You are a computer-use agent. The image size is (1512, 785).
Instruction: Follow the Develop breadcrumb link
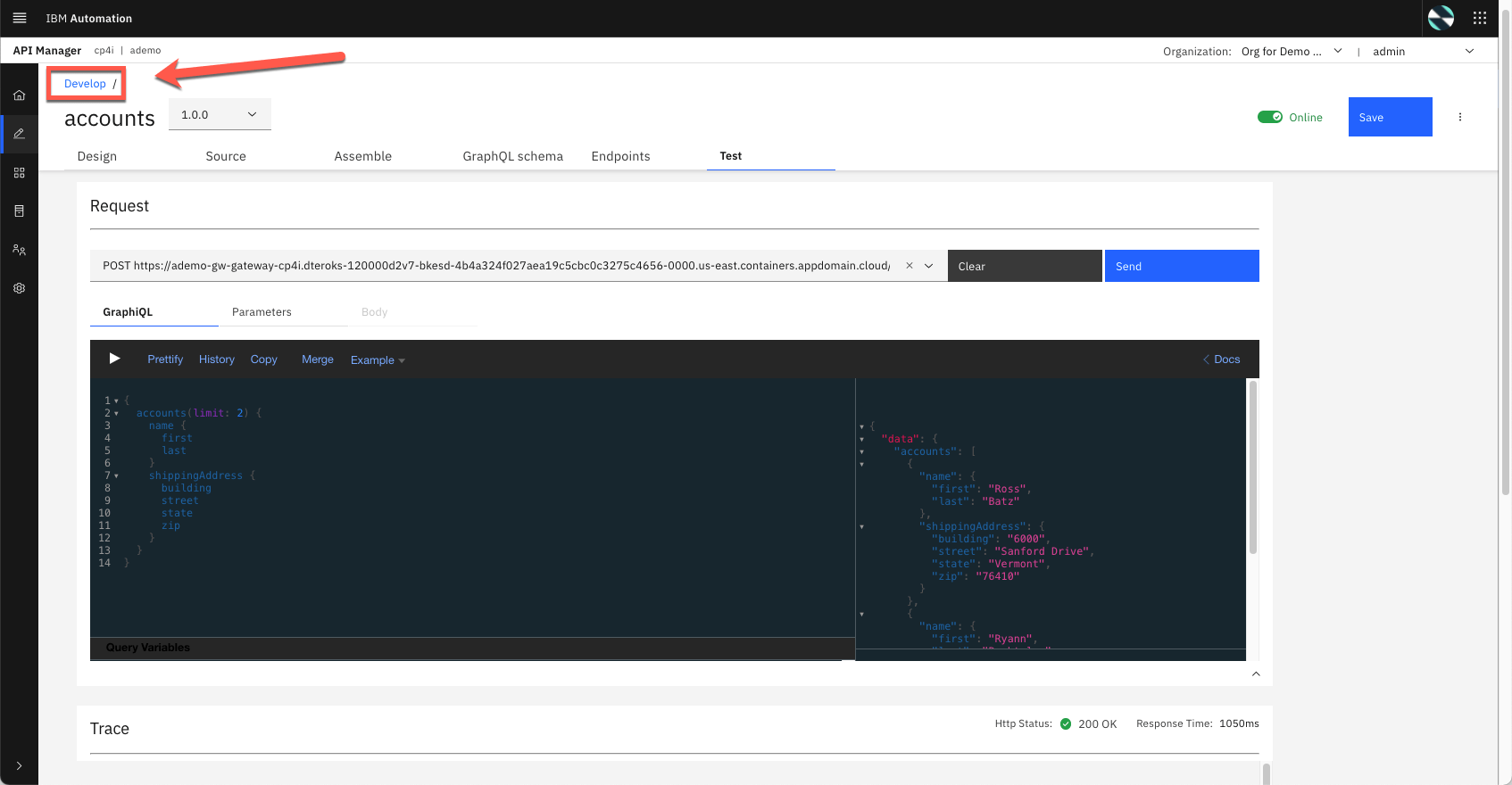[x=85, y=84]
